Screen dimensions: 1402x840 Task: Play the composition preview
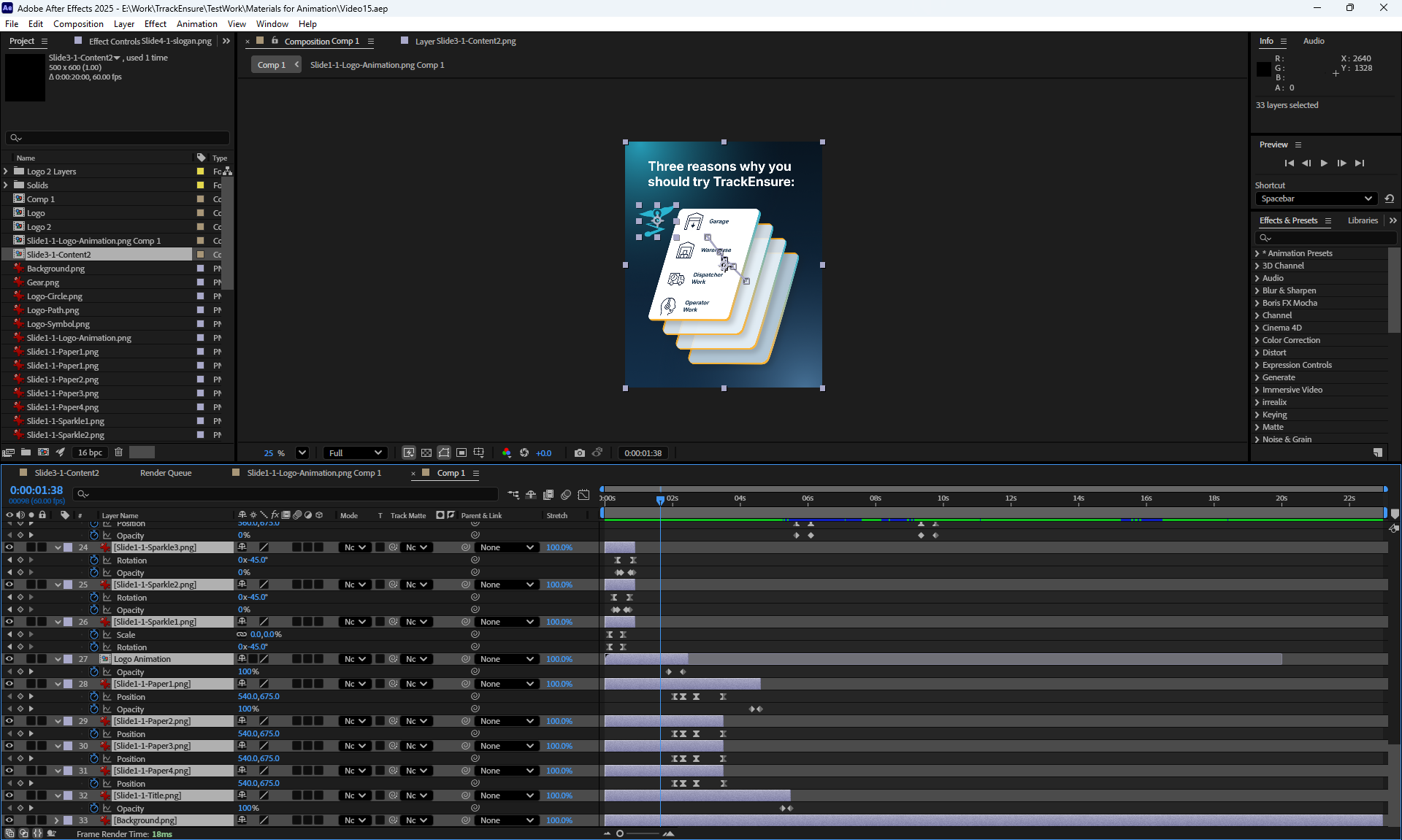click(1324, 163)
